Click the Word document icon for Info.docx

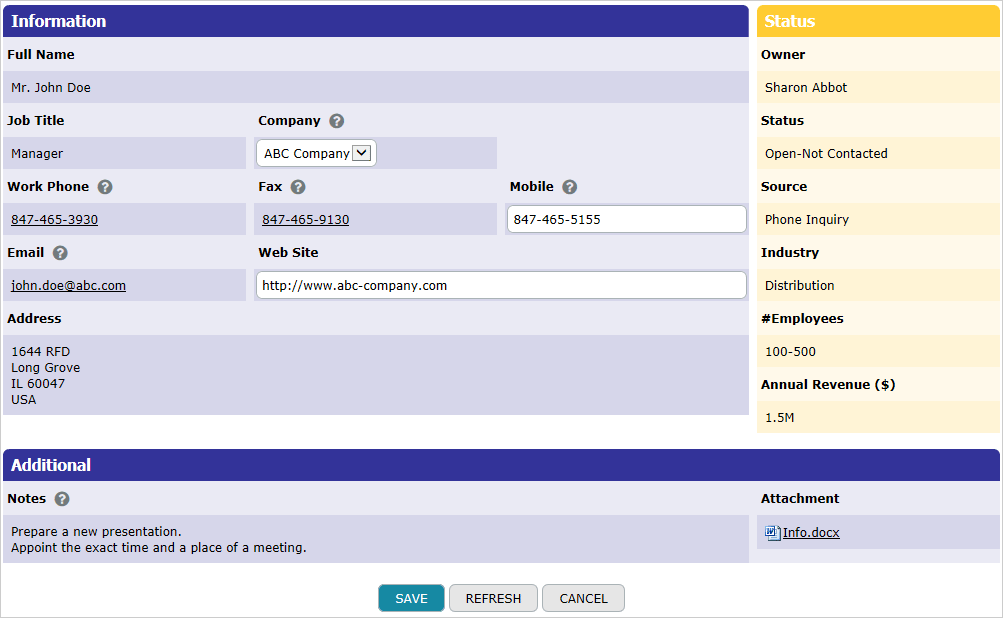pyautogui.click(x=773, y=532)
